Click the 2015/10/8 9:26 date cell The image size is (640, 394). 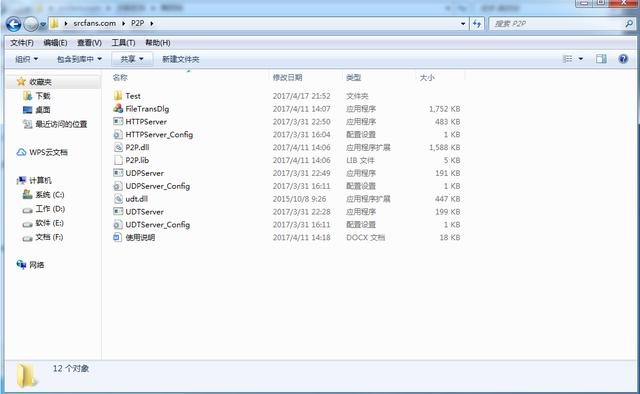[x=299, y=199]
